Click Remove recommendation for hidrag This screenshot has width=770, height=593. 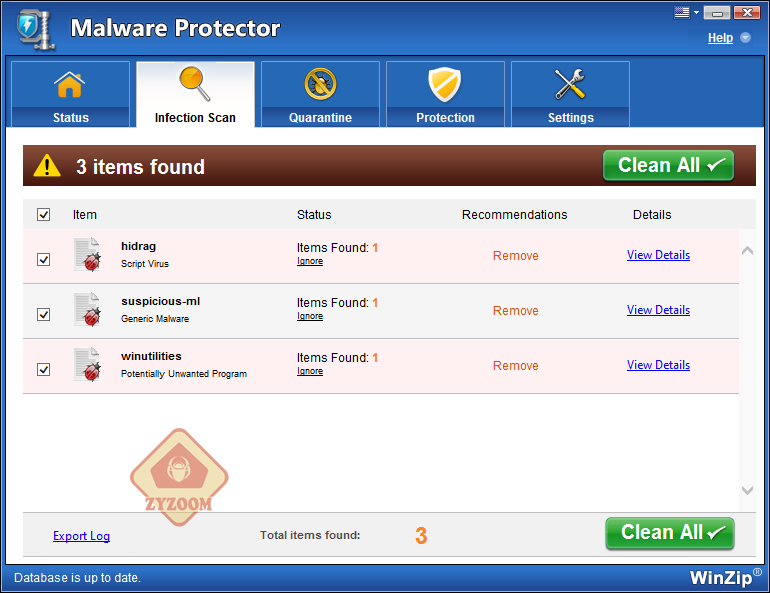[x=515, y=256]
